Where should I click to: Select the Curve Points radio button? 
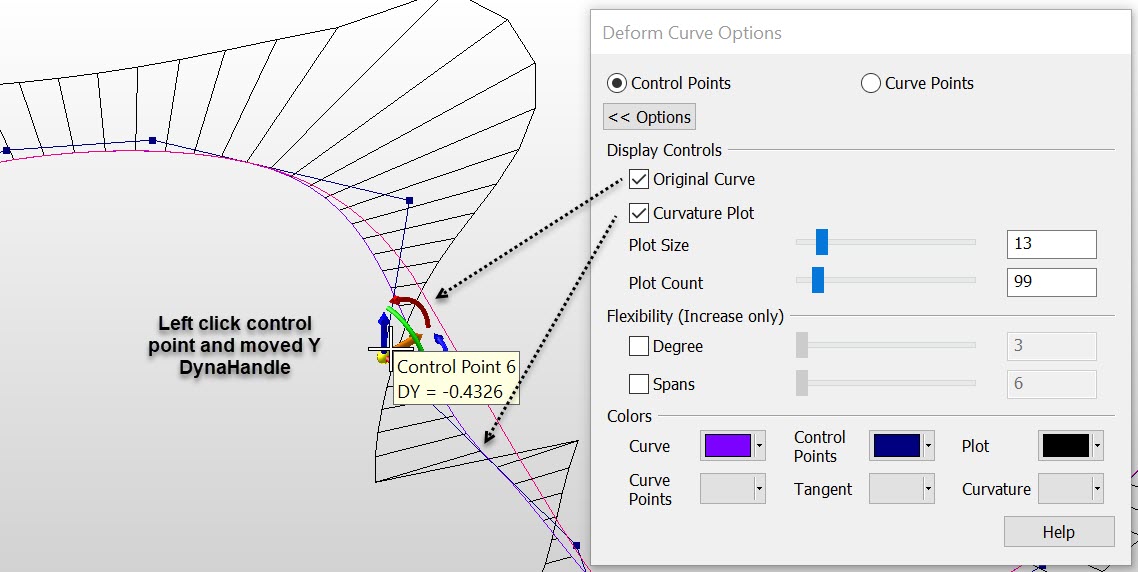[870, 83]
